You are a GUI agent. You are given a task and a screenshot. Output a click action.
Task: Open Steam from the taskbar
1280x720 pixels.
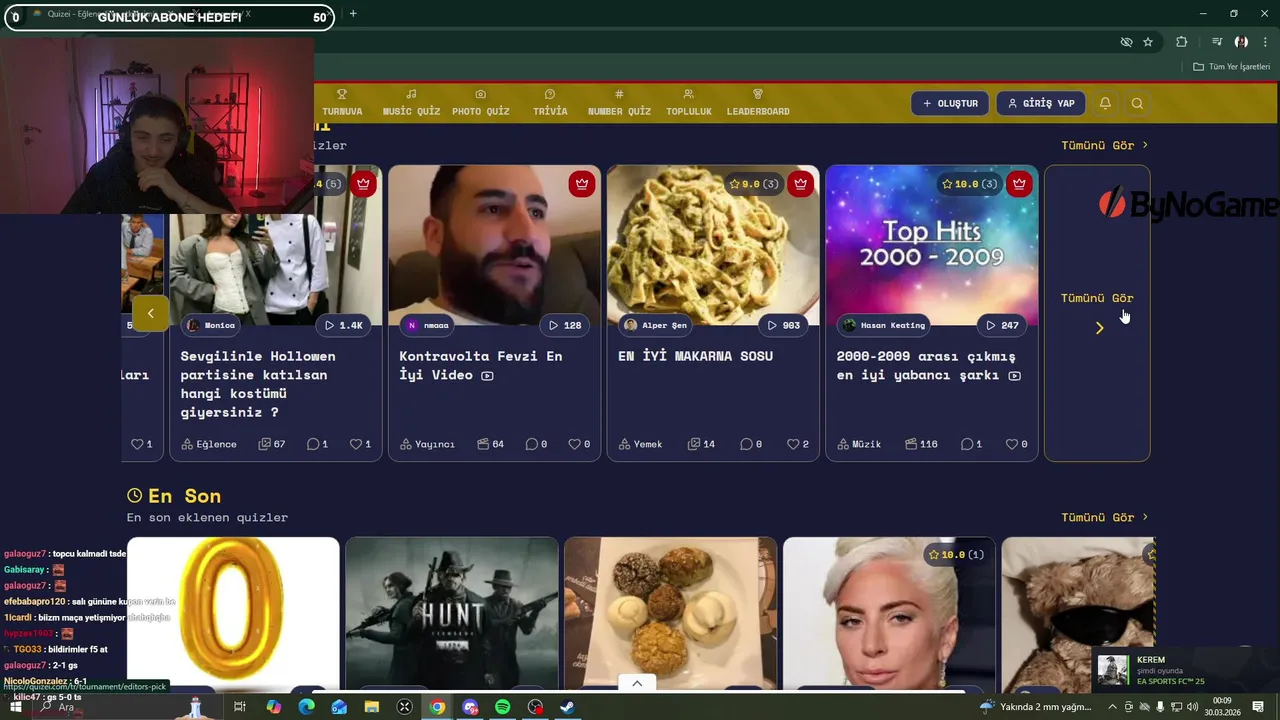(567, 707)
